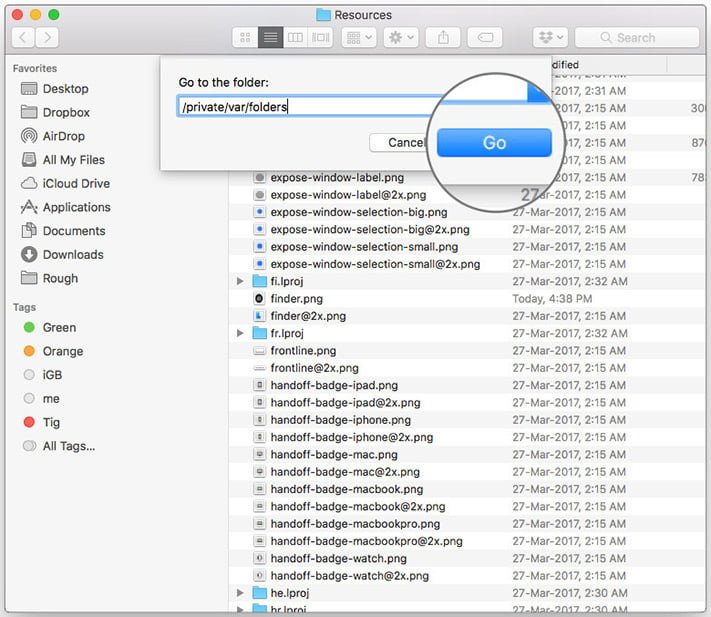
Task: Select Cover Flow view icon
Action: tap(320, 38)
